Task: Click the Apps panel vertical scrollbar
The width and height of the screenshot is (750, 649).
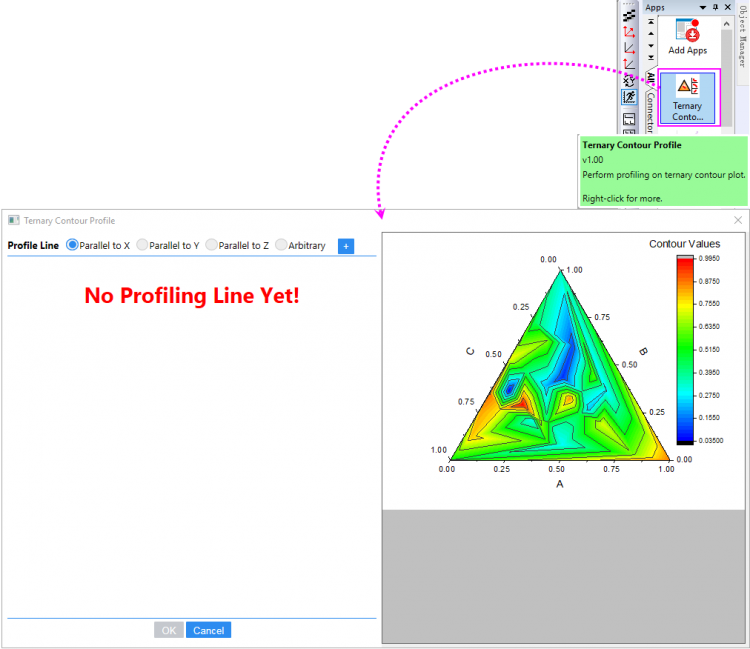Action: [727, 70]
